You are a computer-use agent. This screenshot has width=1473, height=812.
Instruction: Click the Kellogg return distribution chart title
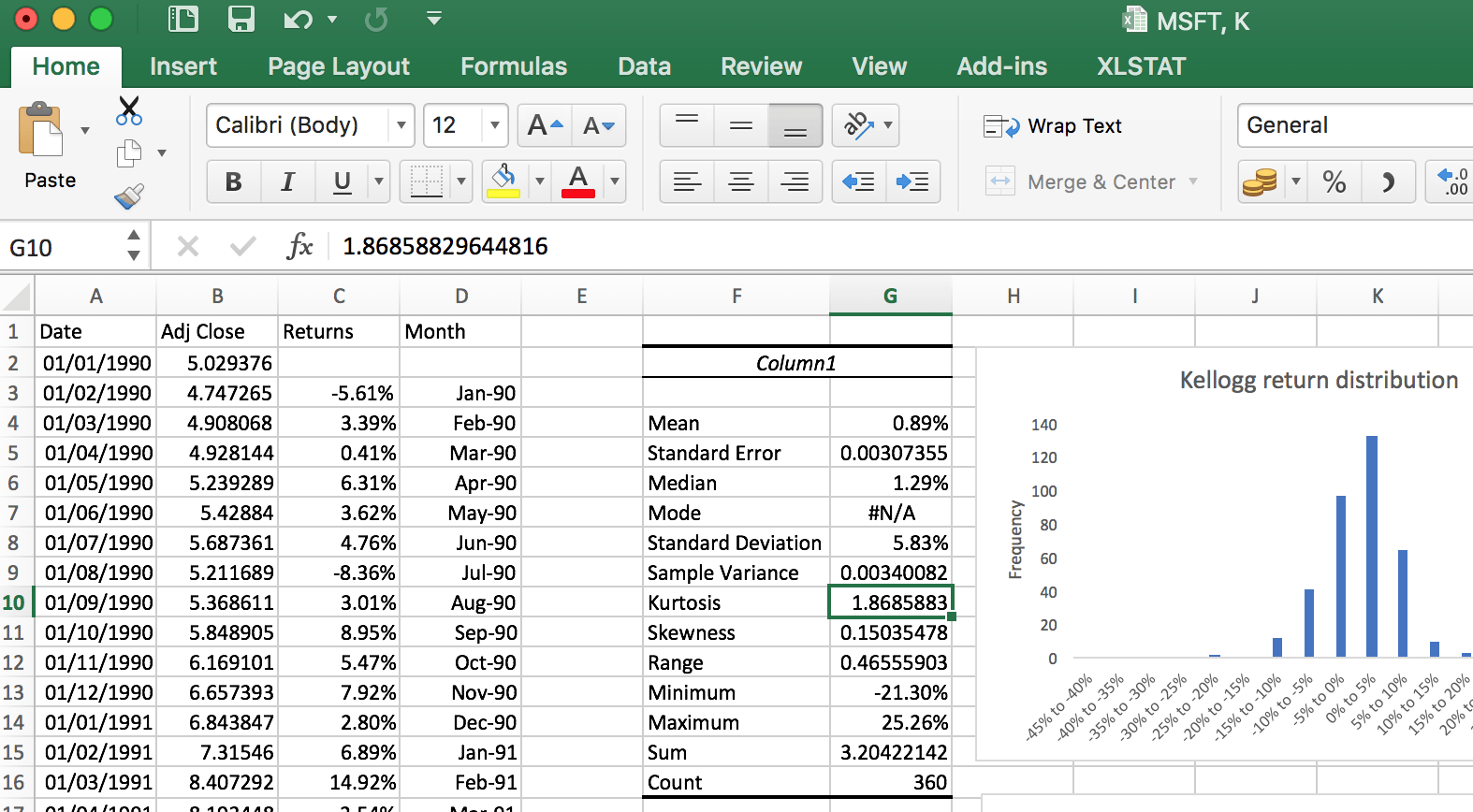click(1319, 380)
